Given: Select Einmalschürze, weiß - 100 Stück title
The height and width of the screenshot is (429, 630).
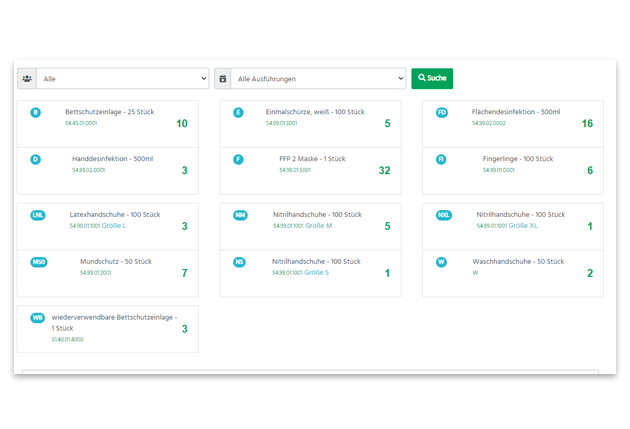Looking at the screenshot, I should 315,112.
